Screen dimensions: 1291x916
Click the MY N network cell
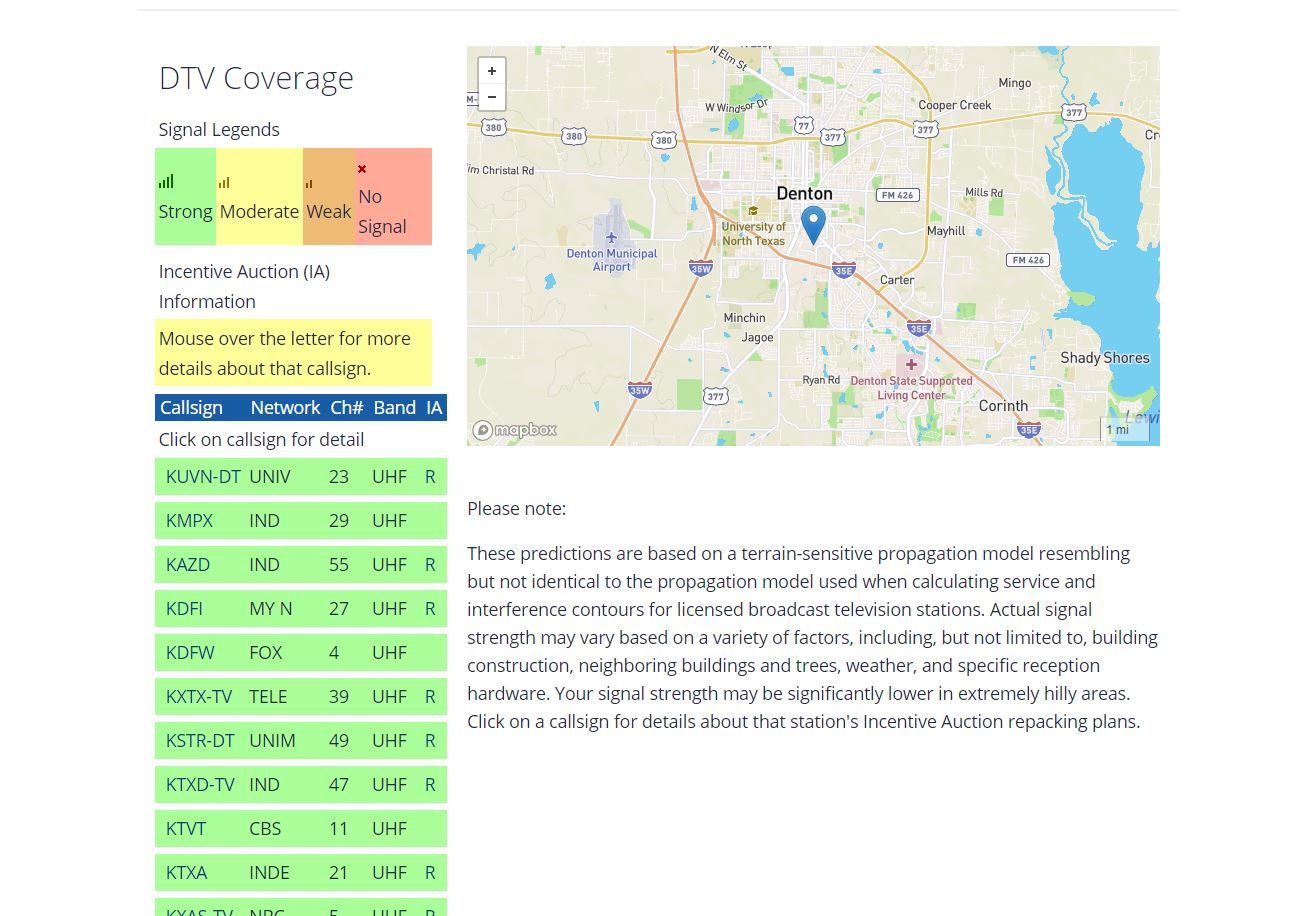point(271,609)
